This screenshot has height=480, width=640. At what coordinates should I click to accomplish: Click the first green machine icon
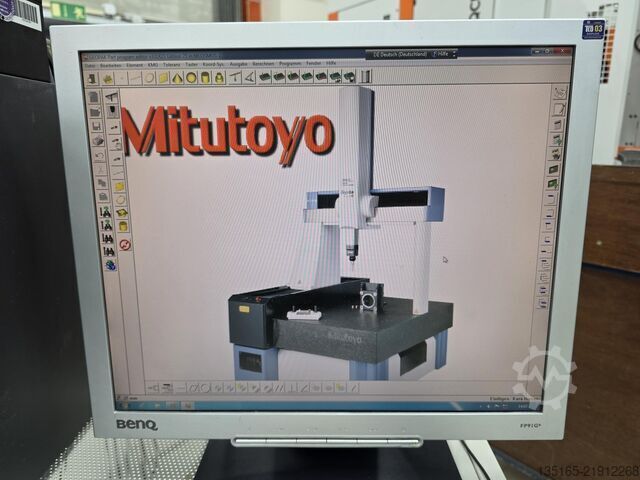coord(265,76)
